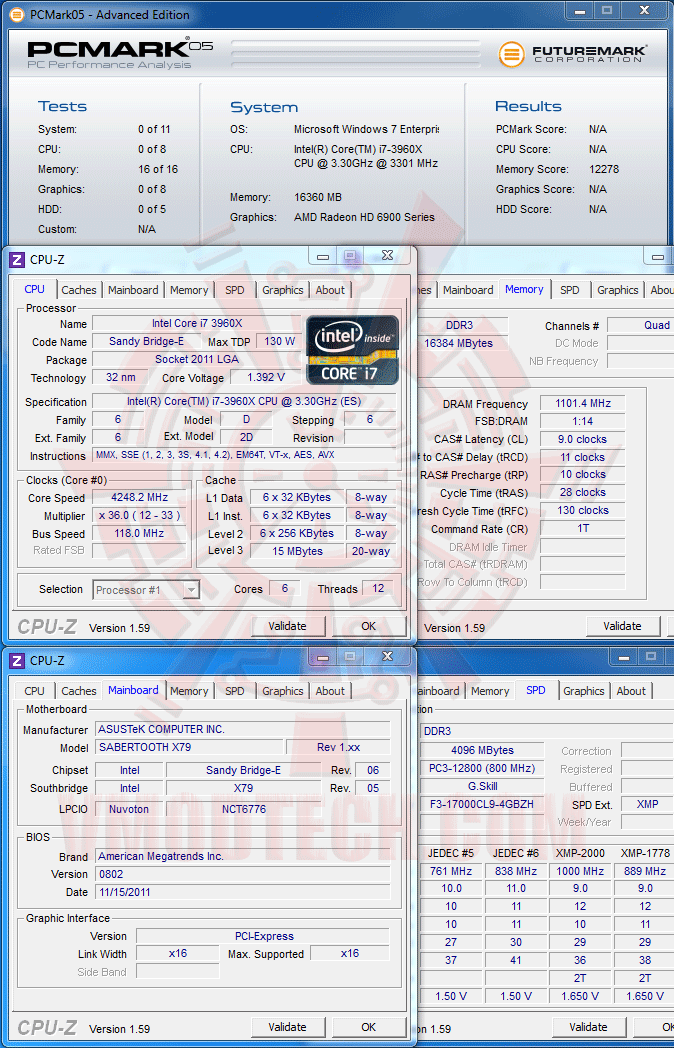Click Validate button in the SPD window
Viewport: 674px width, 1048px height.
pos(588,1027)
